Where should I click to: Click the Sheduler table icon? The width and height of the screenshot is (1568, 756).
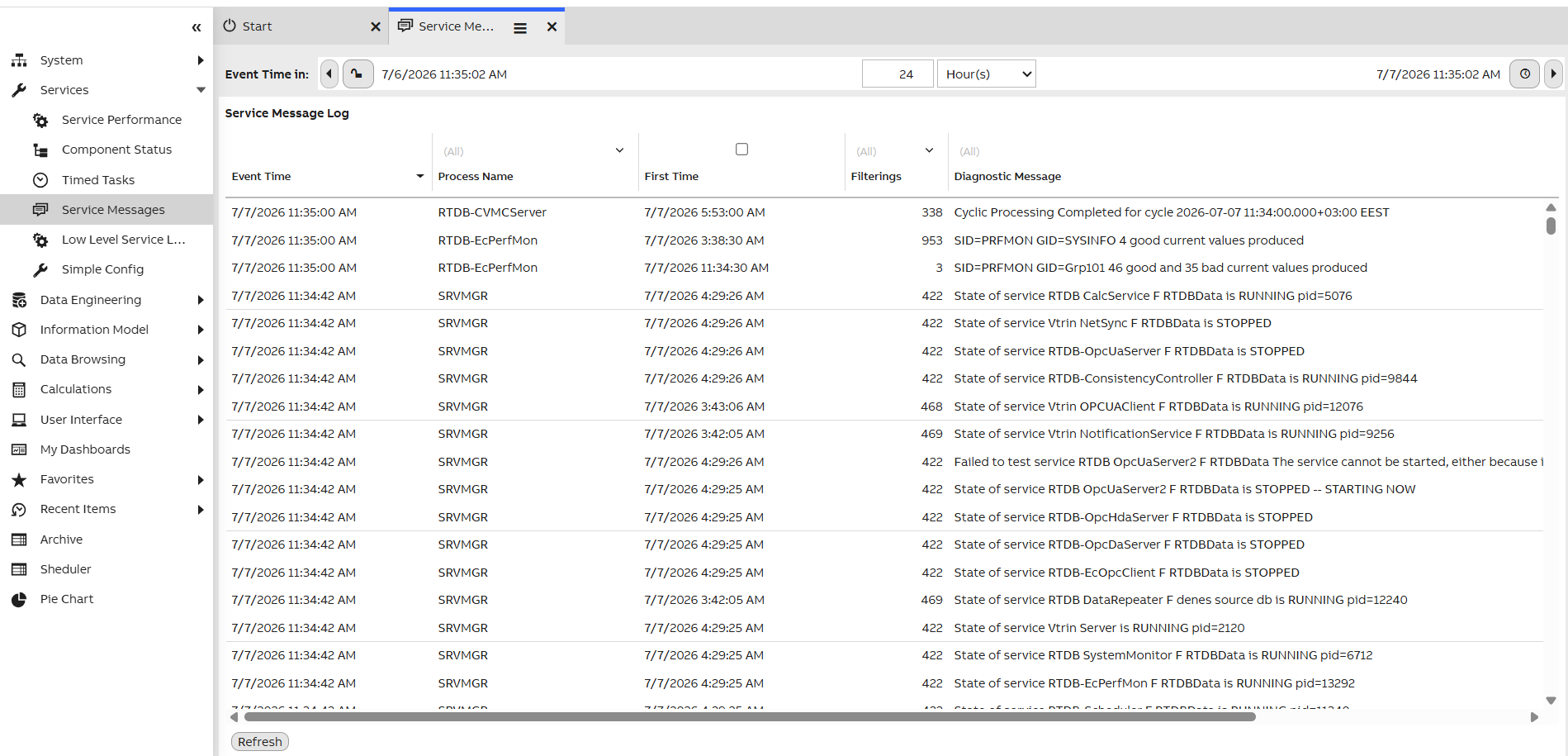19,569
